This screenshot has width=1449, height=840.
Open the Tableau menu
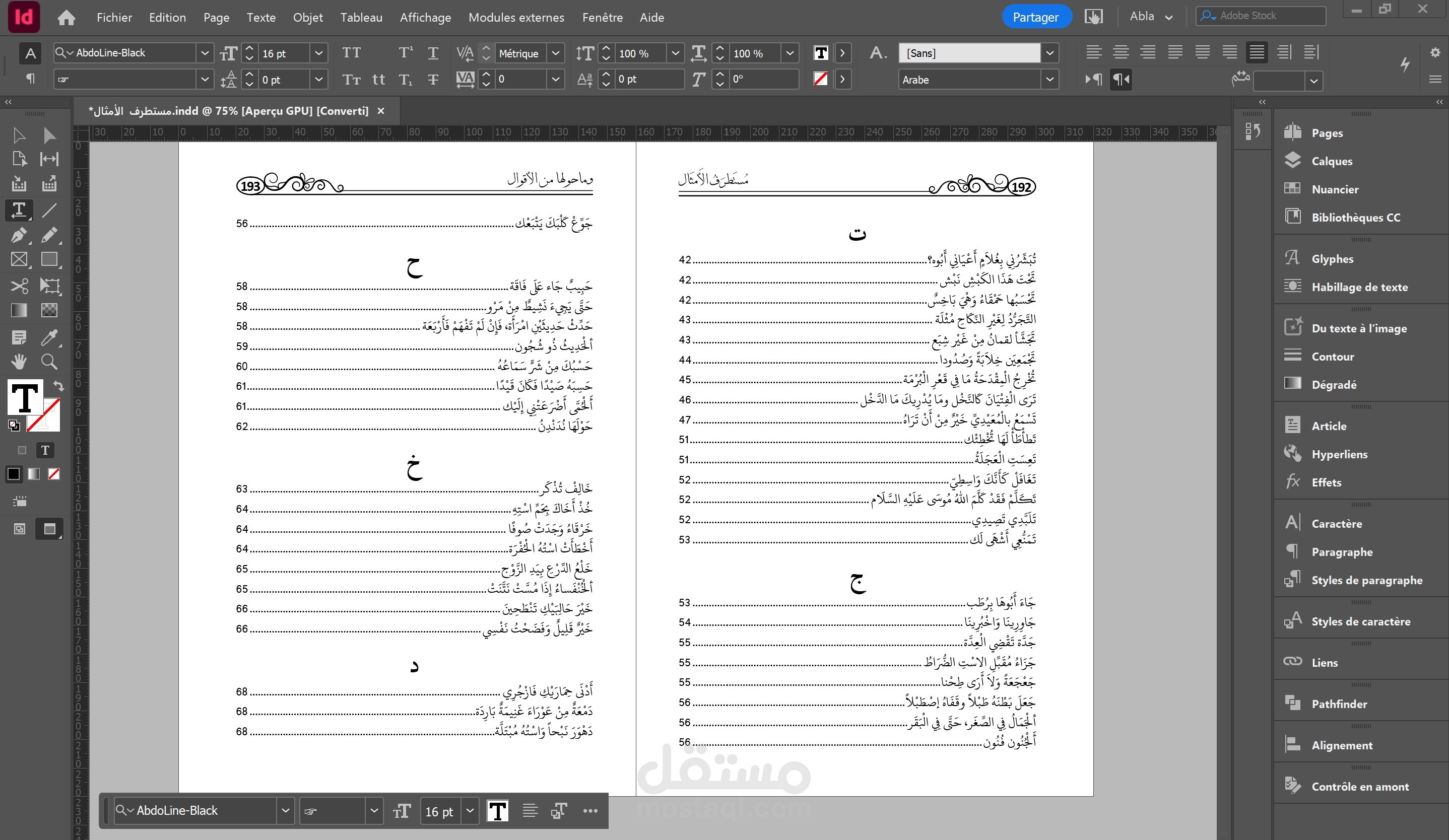[361, 17]
